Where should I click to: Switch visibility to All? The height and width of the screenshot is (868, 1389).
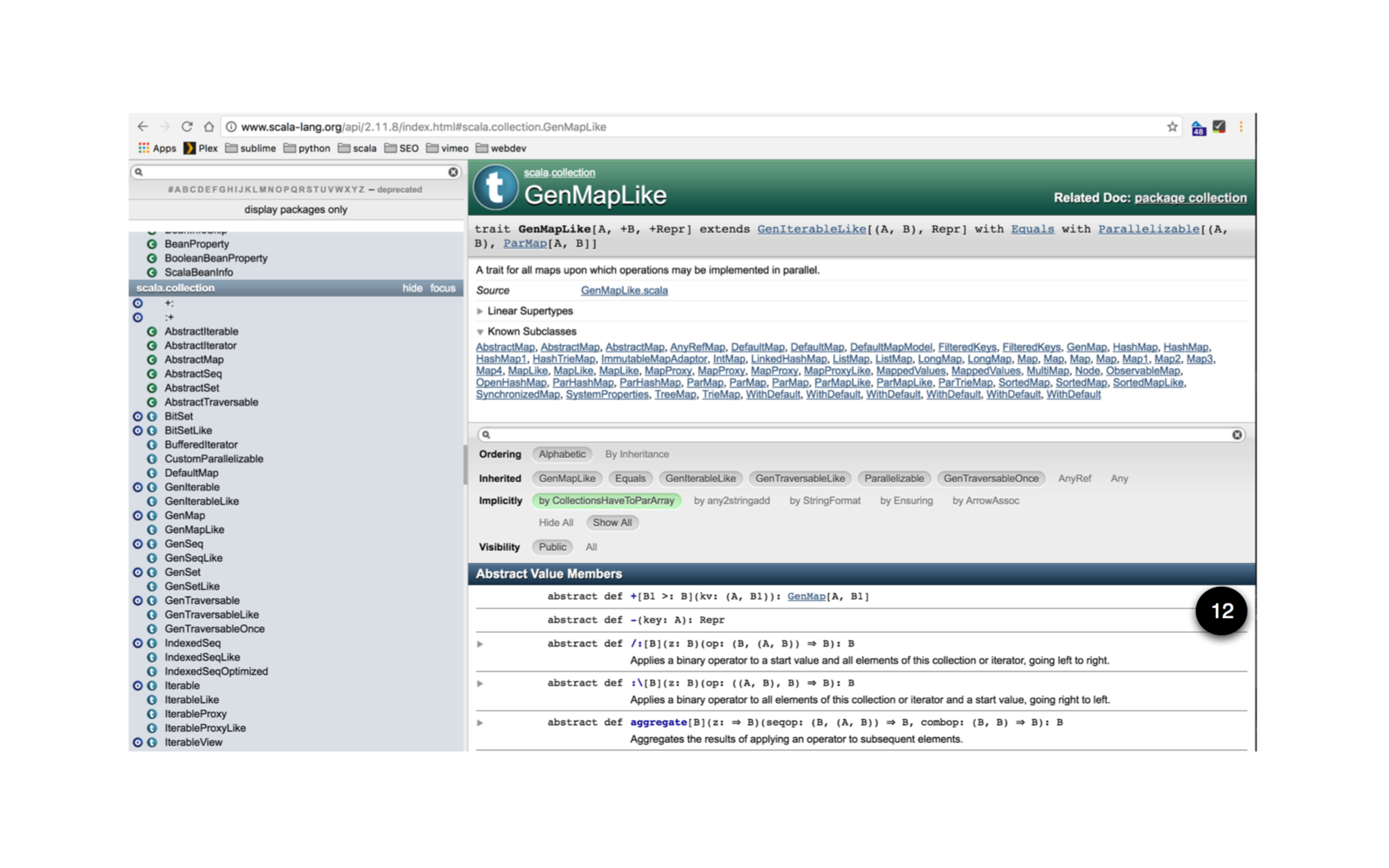(x=591, y=547)
